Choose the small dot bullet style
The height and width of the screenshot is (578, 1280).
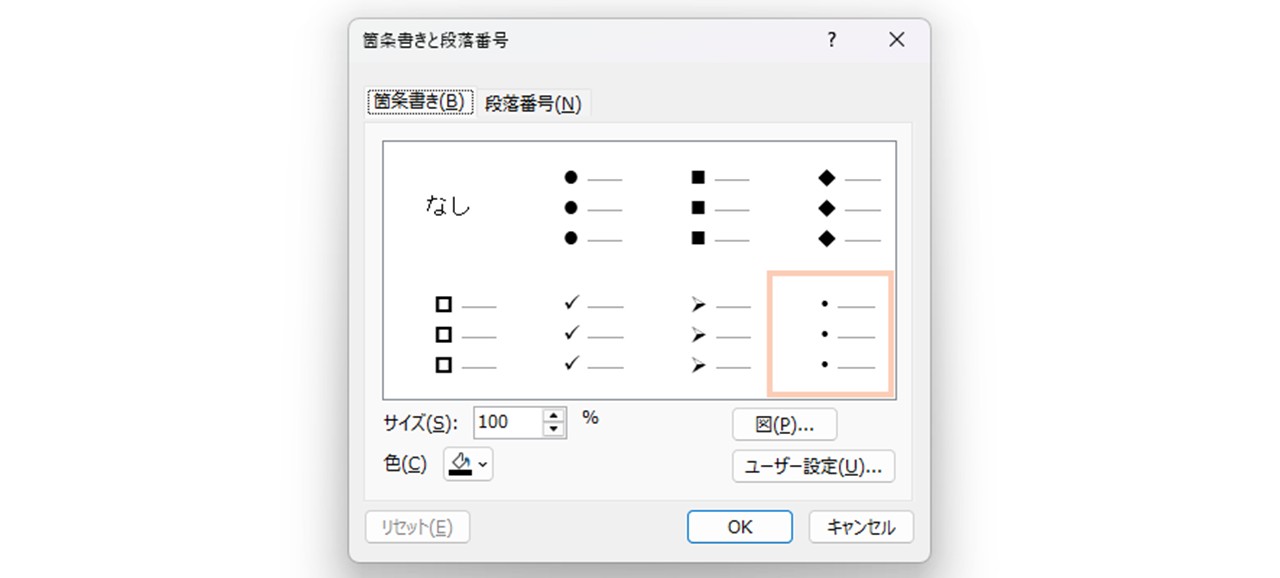pyautogui.click(x=829, y=334)
